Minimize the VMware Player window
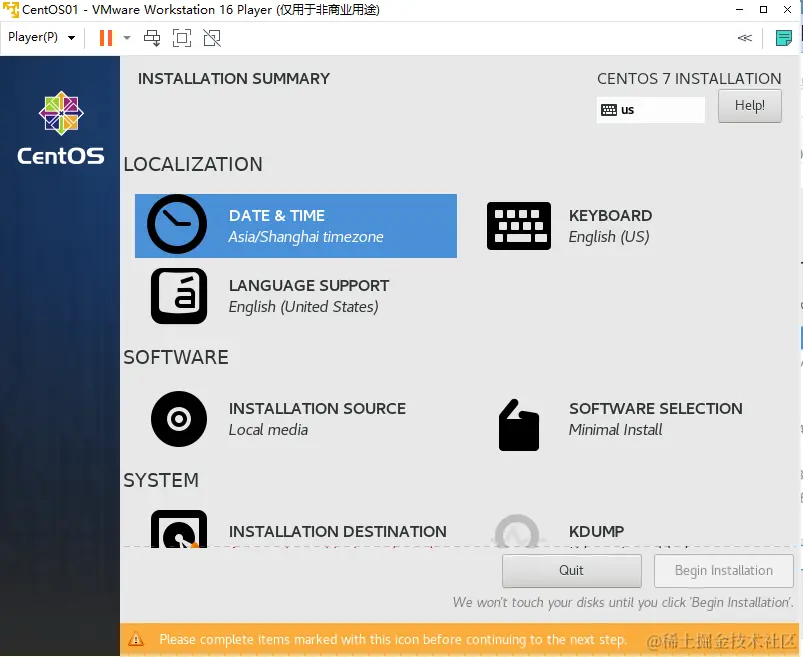 739,9
